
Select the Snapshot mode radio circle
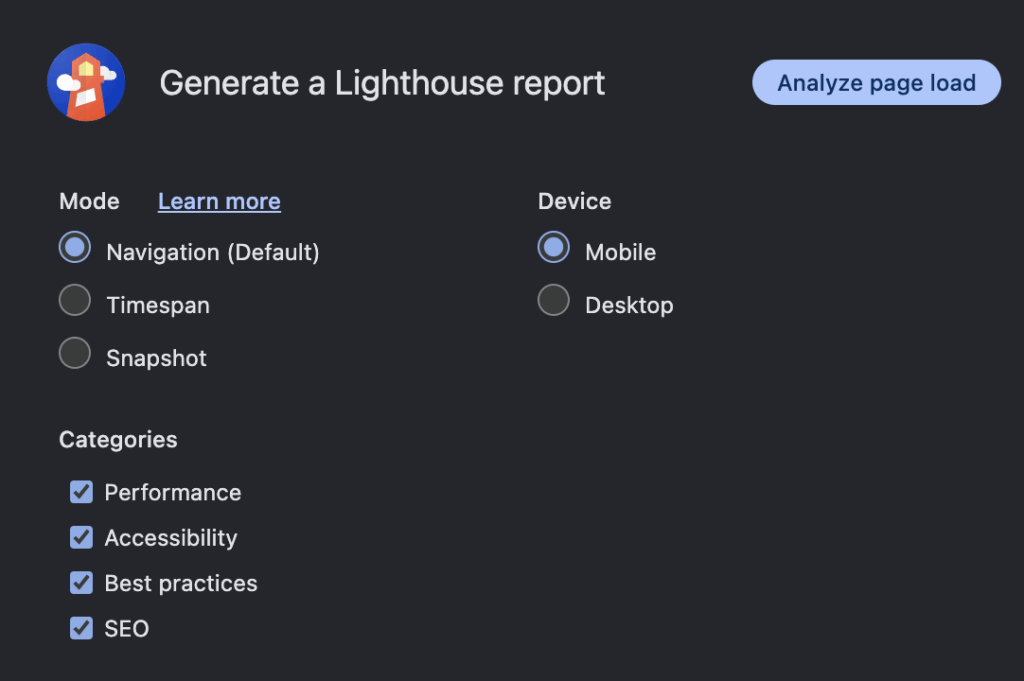75,353
